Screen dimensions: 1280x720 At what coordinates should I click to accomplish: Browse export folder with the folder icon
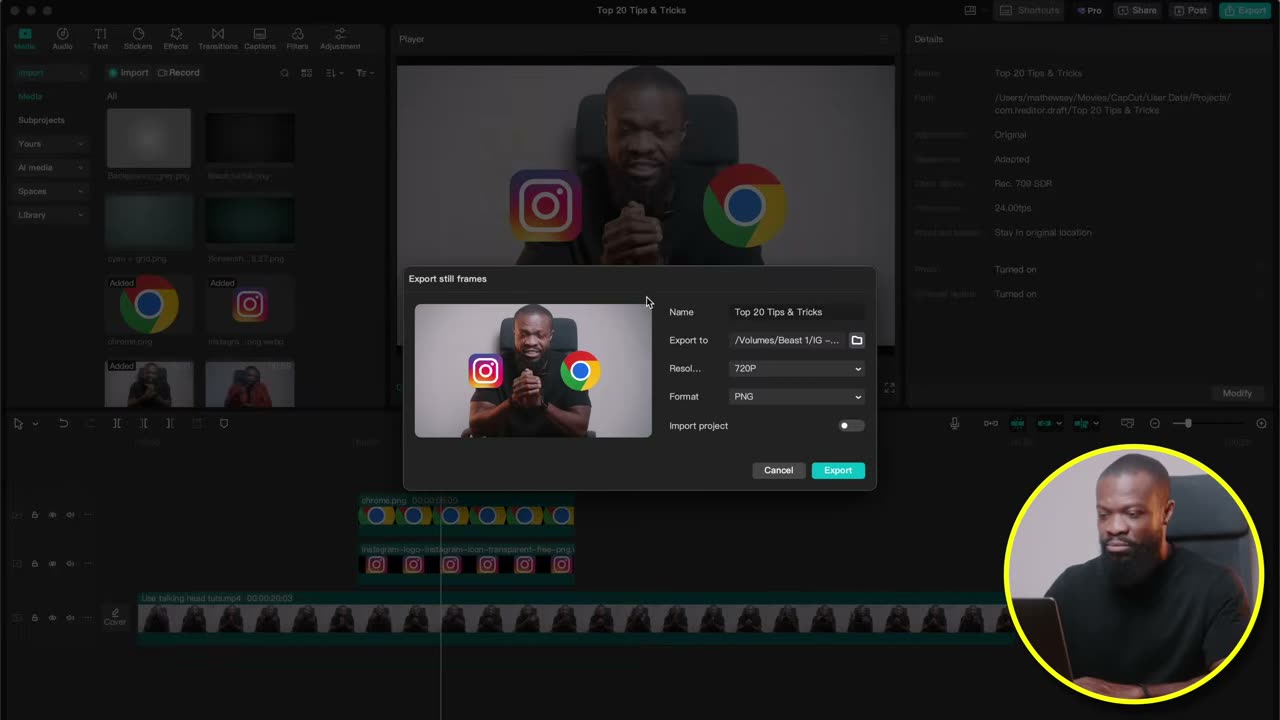[x=857, y=340]
